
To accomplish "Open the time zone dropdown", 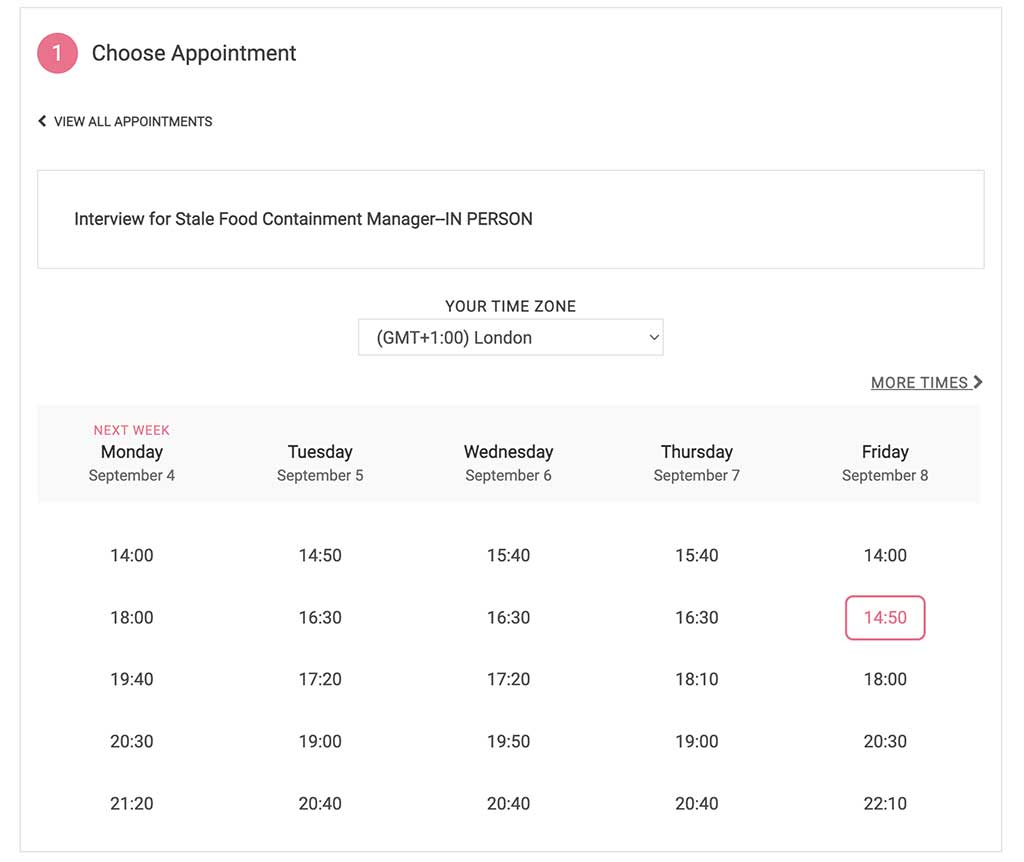I will 510,338.
